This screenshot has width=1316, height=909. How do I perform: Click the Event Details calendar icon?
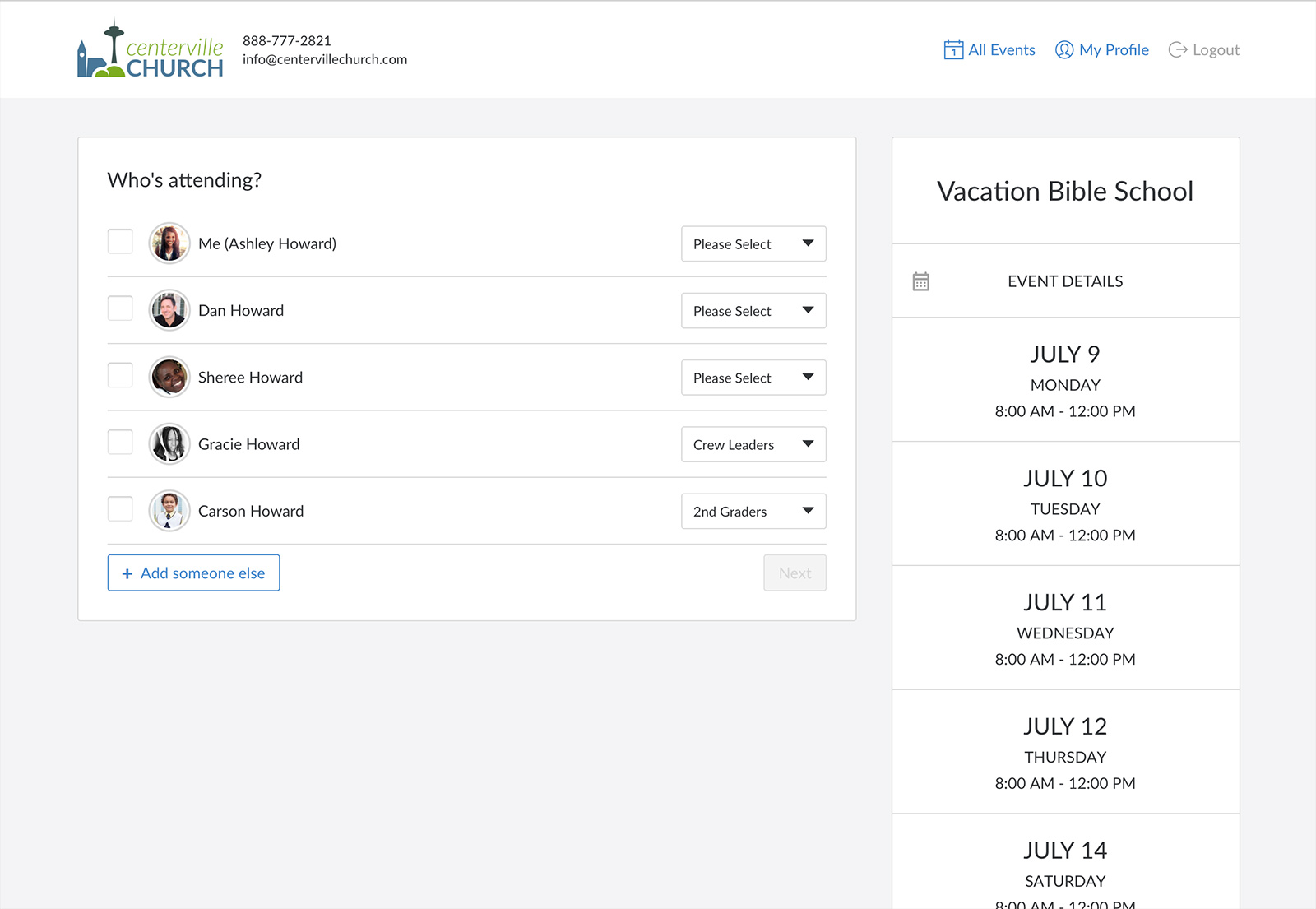[920, 281]
